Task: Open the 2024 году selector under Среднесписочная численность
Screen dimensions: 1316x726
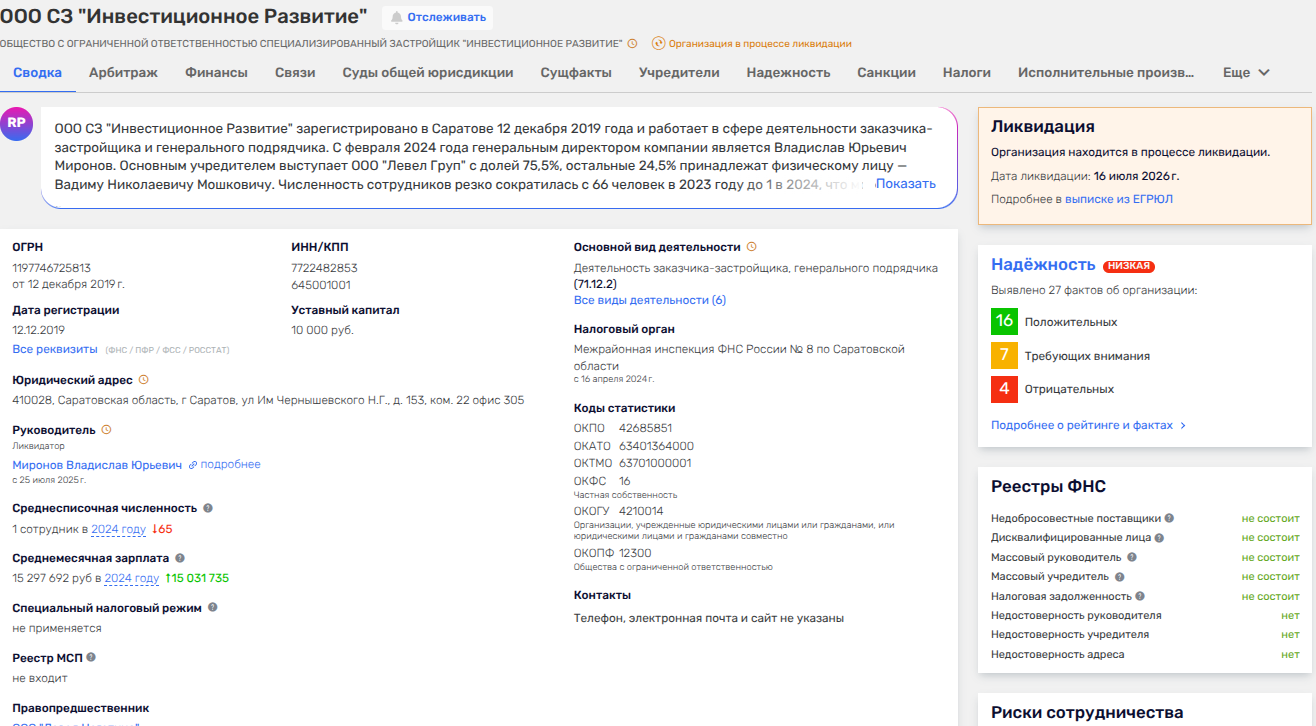Action: coord(119,529)
